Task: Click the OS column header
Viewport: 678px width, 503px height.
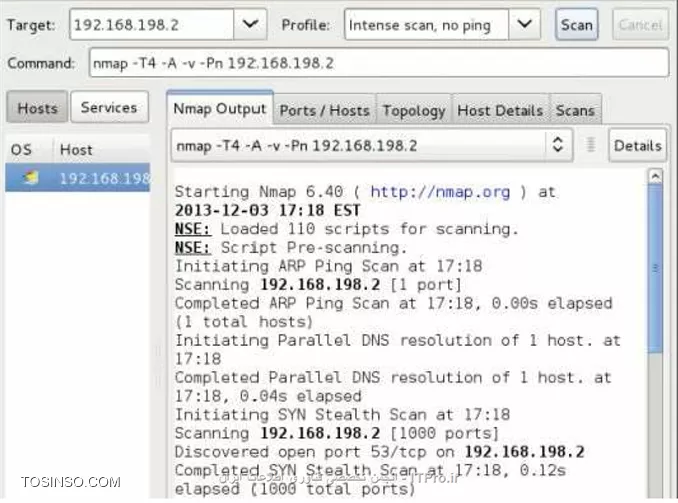Action: click(21, 150)
